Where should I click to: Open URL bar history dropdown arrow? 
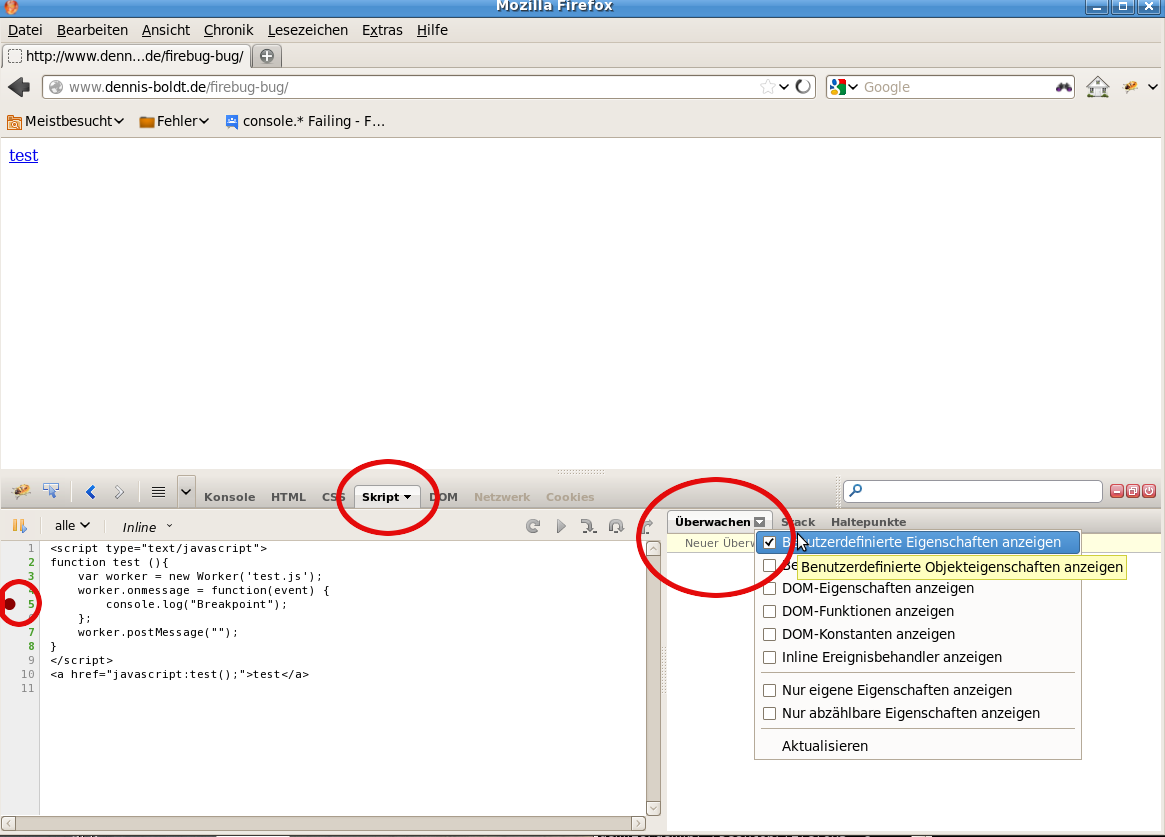click(x=784, y=87)
